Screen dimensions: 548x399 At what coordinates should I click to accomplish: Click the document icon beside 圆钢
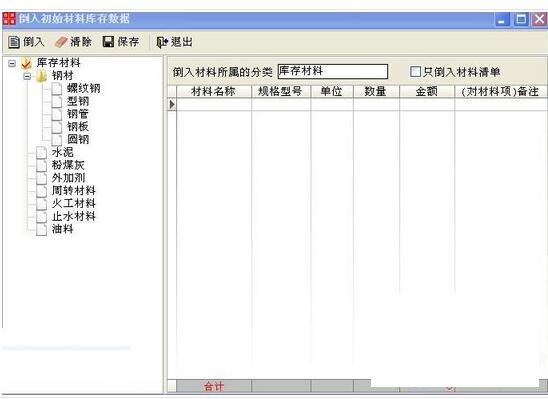(57, 139)
